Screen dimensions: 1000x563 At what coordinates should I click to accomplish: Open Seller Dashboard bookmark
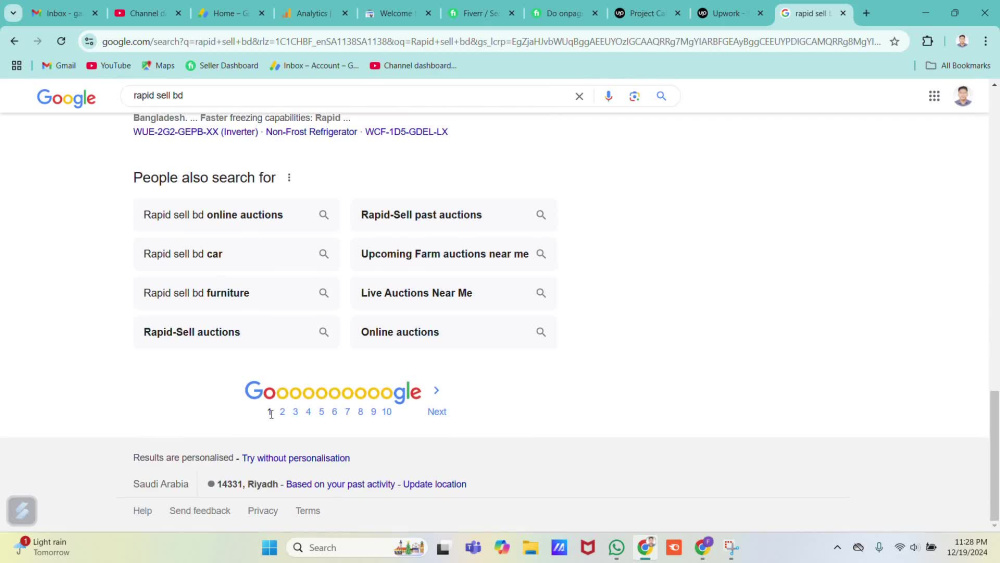click(222, 66)
